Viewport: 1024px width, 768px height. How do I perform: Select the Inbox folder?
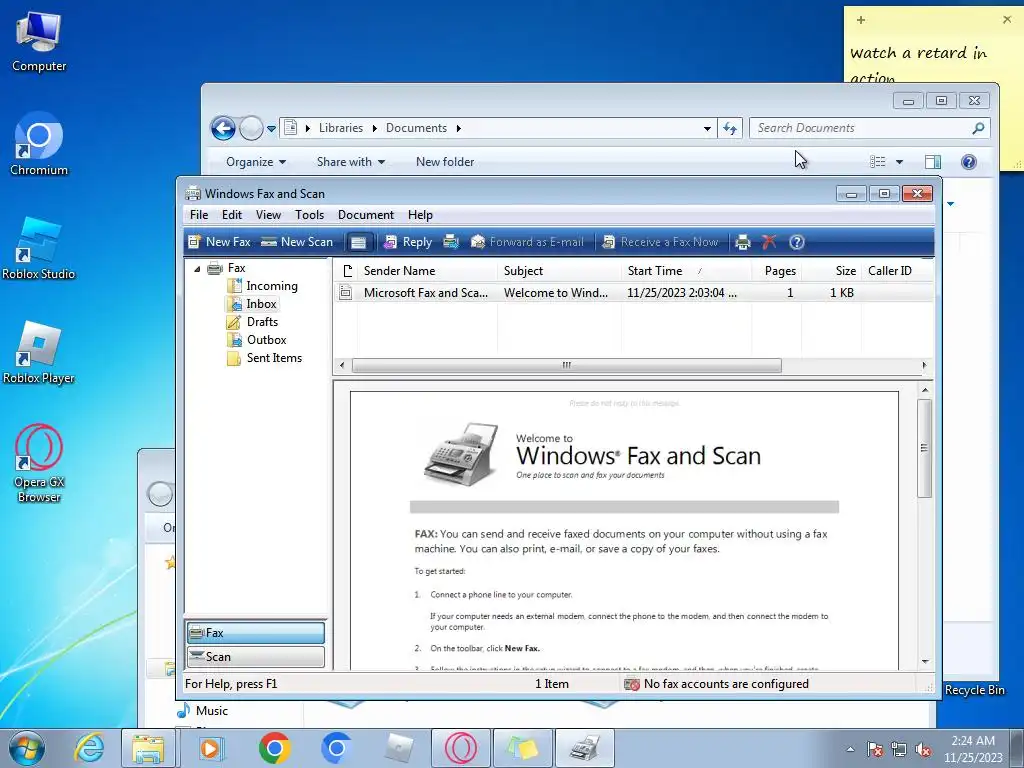pyautogui.click(x=252, y=304)
